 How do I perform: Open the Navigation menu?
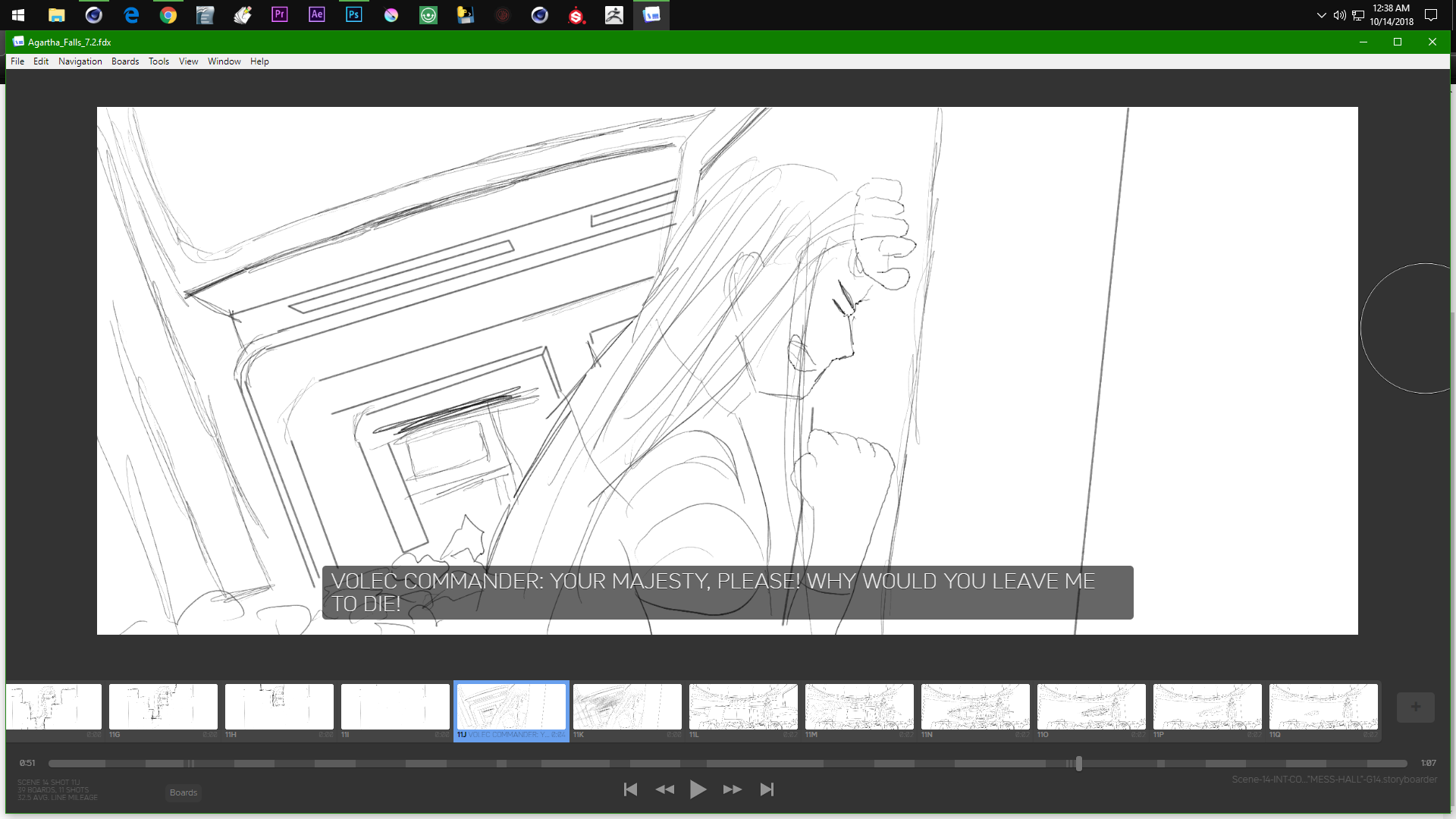(x=80, y=61)
